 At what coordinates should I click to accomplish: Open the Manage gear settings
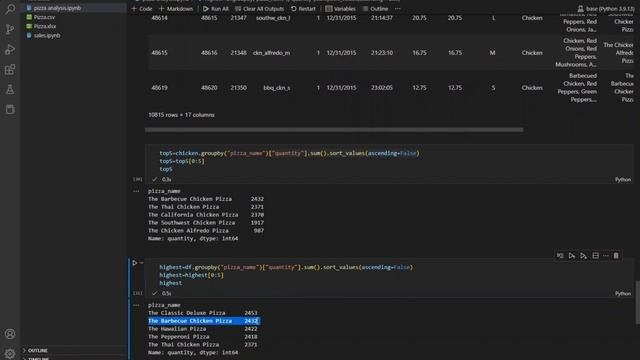tap(10, 353)
